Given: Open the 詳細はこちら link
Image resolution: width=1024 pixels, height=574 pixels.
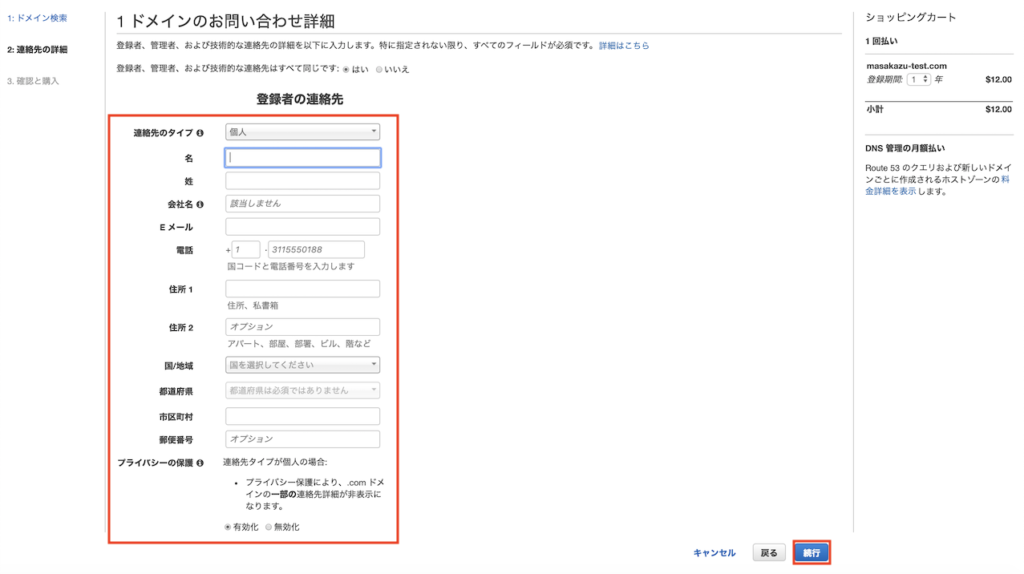Looking at the screenshot, I should (624, 46).
